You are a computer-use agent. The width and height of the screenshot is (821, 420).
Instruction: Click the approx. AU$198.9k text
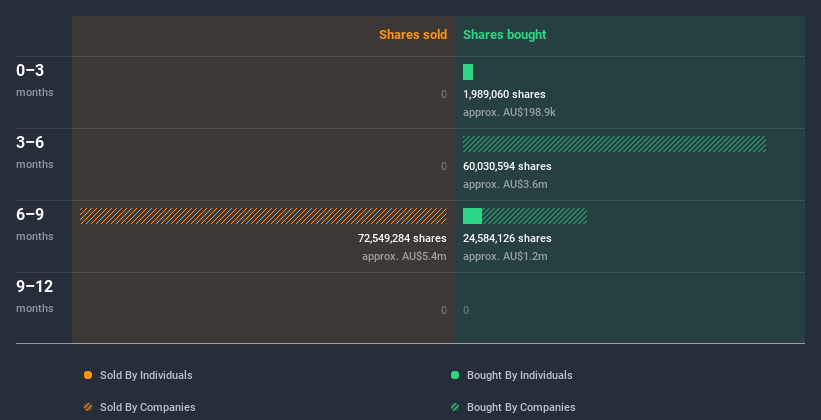pos(509,113)
